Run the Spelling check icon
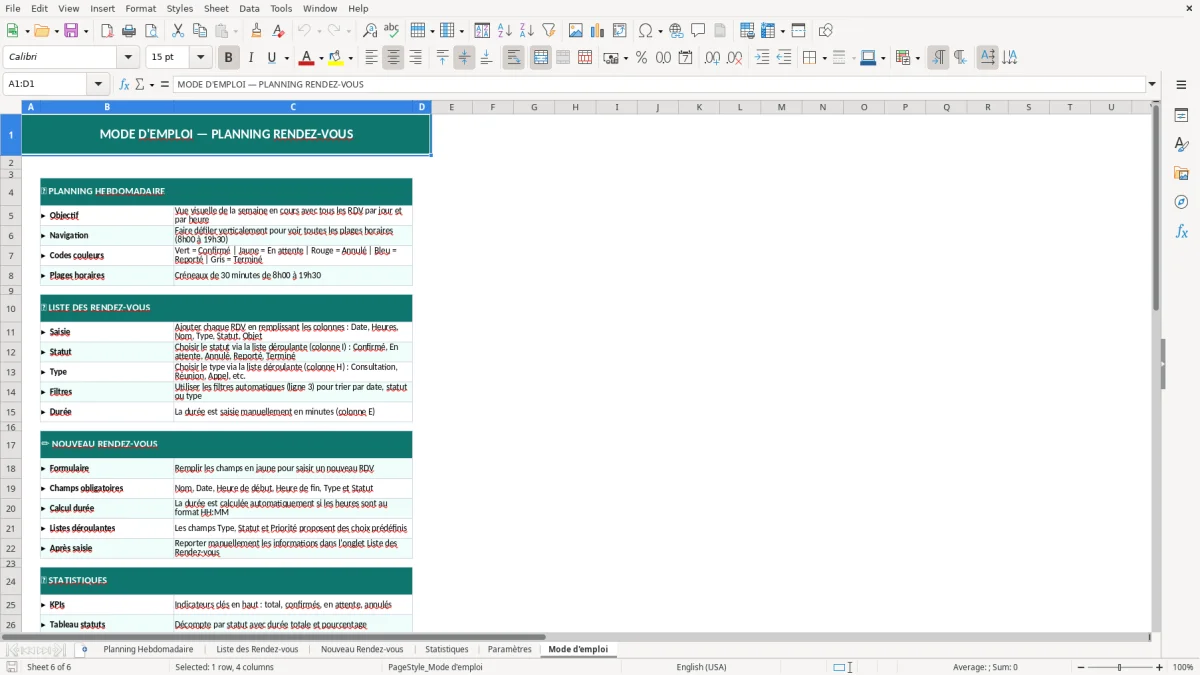 (392, 31)
